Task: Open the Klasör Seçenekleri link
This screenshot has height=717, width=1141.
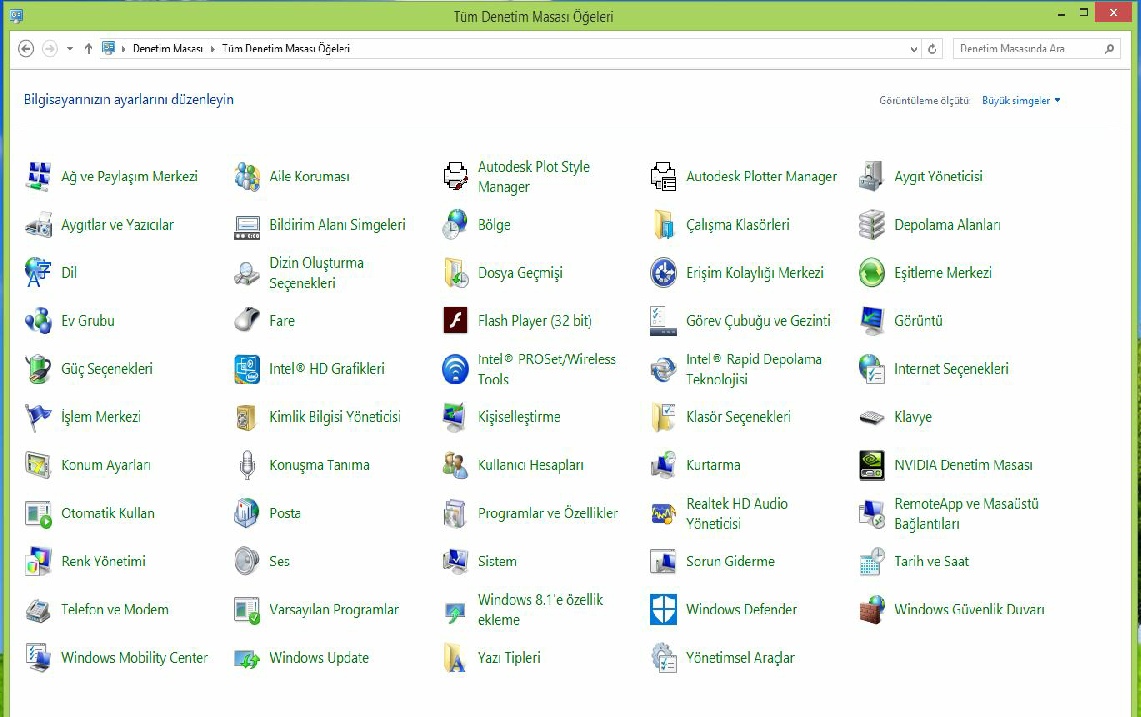Action: point(738,417)
